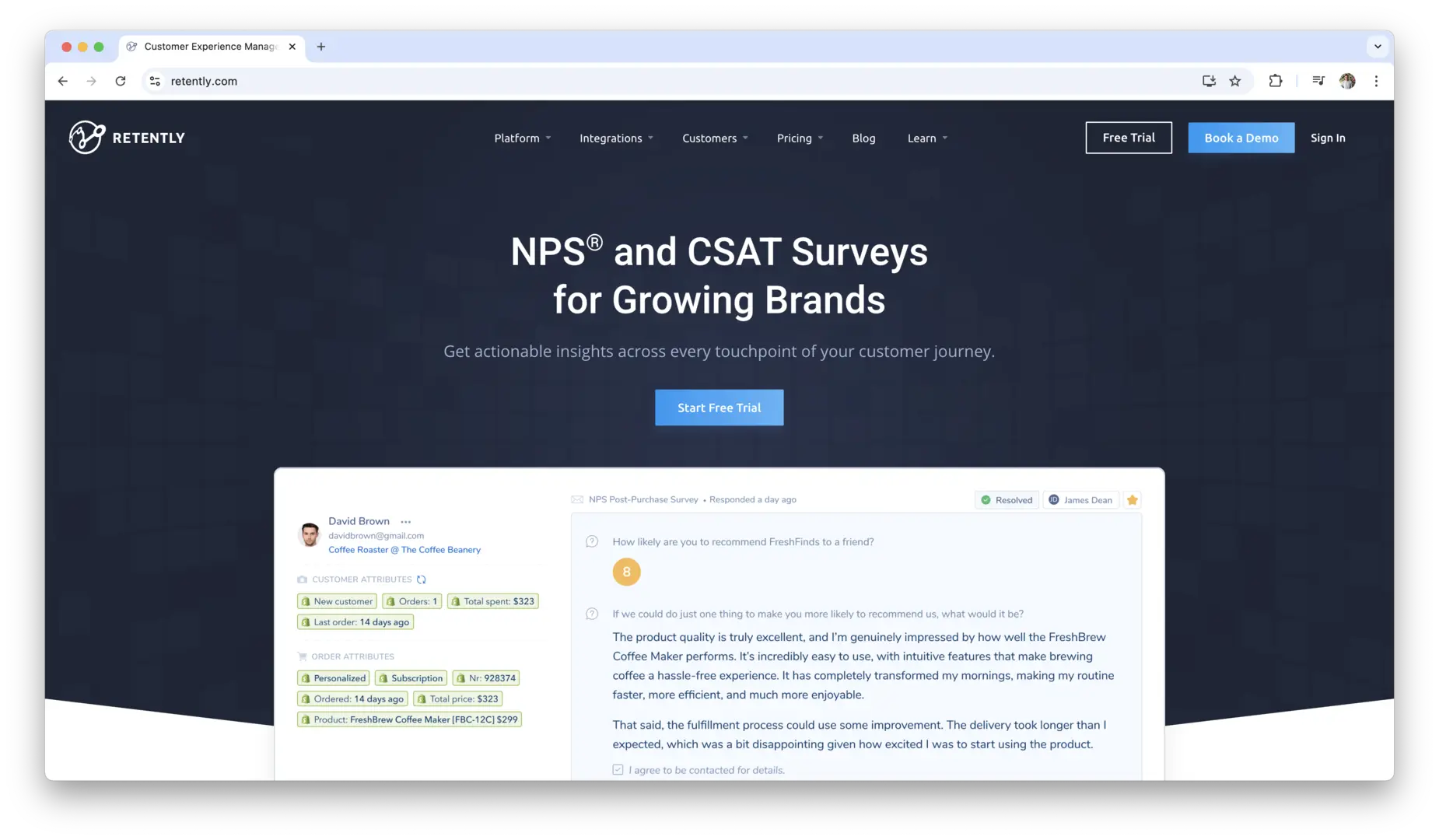
Task: Click the Book a Demo button
Action: pyautogui.click(x=1241, y=138)
